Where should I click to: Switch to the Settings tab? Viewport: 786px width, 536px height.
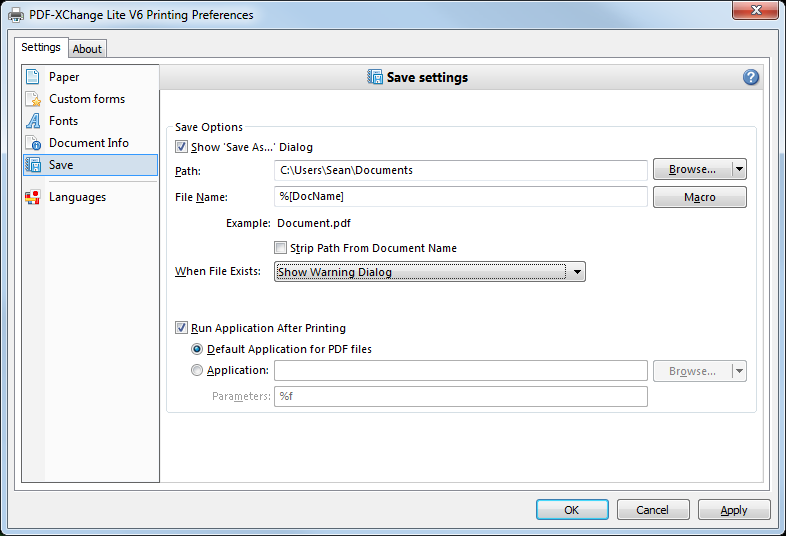coord(41,47)
